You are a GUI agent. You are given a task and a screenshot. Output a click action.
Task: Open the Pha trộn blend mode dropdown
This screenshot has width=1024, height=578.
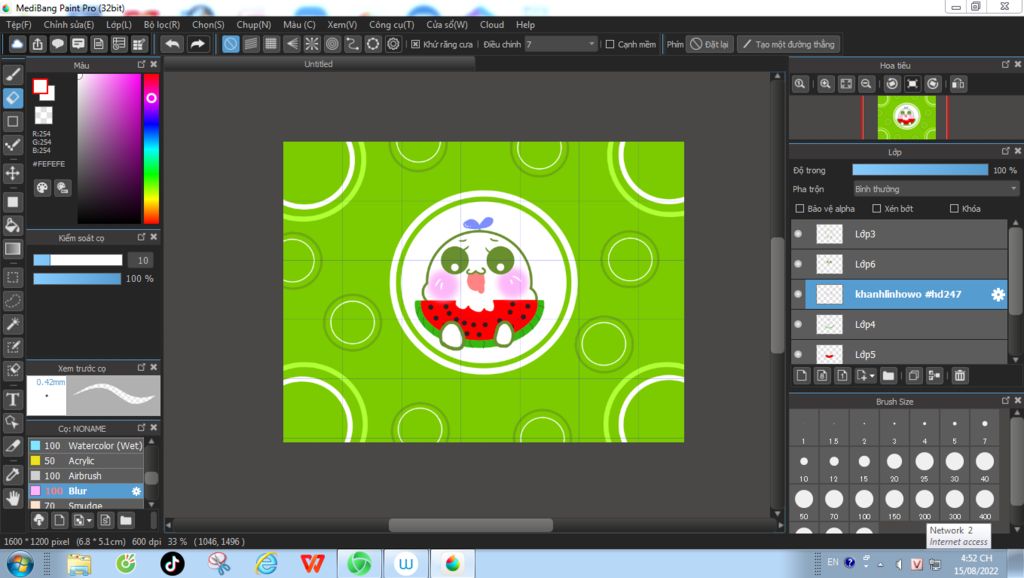pyautogui.click(x=936, y=189)
